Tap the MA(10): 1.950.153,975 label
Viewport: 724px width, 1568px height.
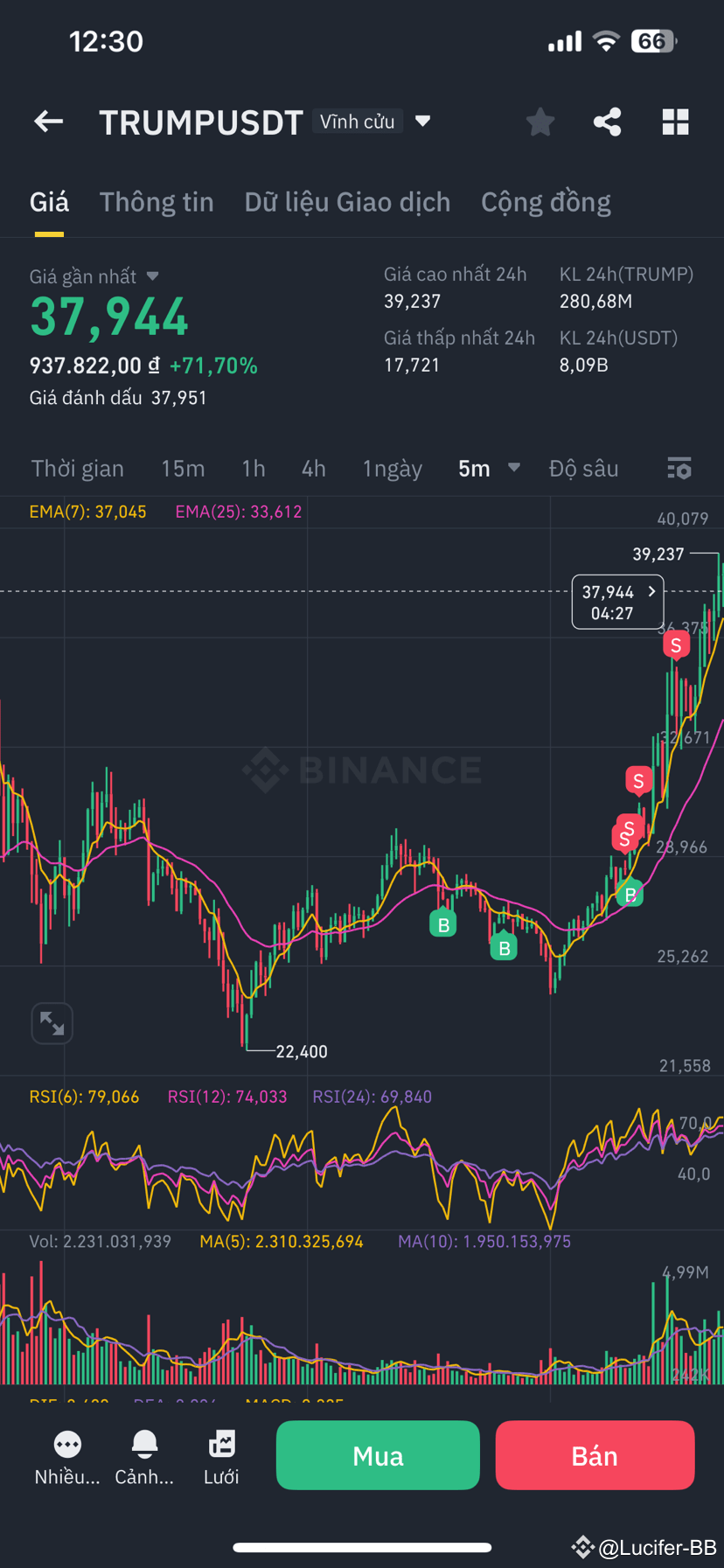484,1242
